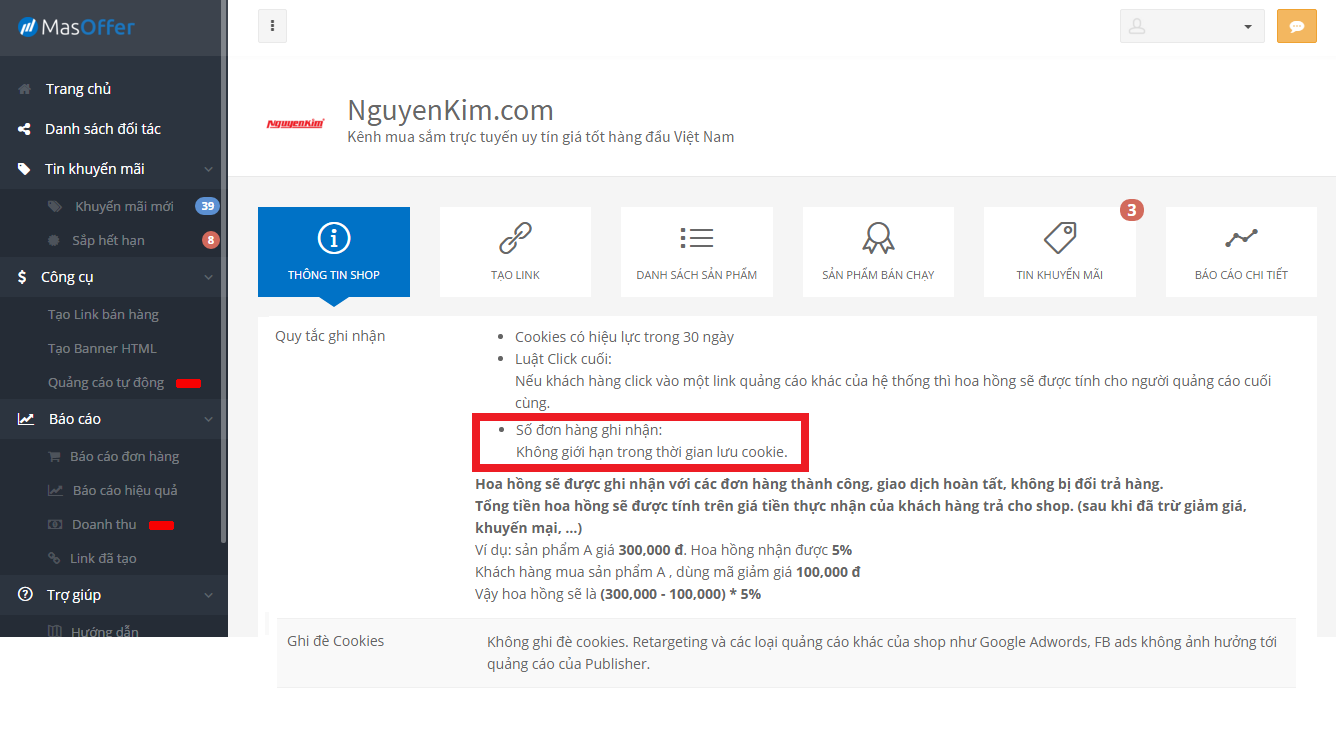Click the NguyenKim logo image
Viewport: 1336px width, 730px height.
click(295, 123)
